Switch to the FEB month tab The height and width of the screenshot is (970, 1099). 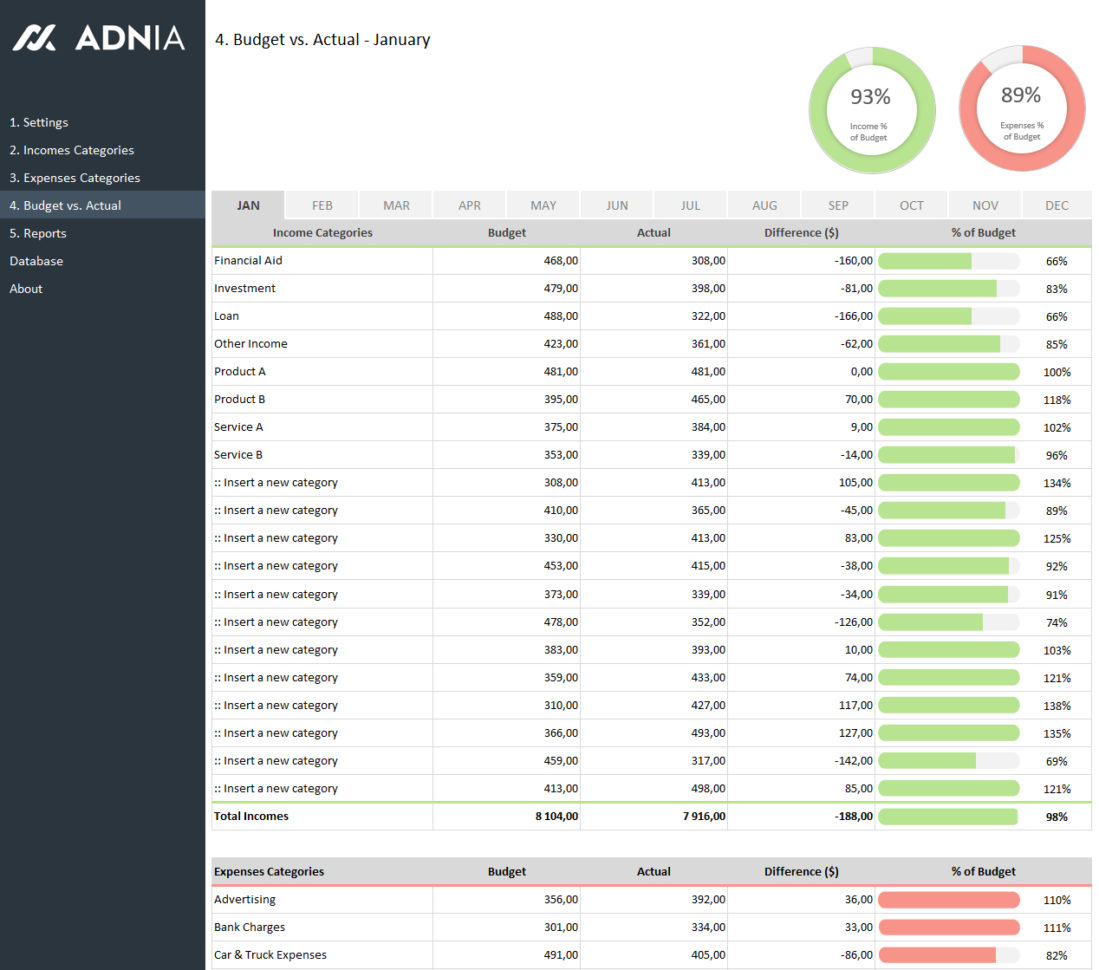pos(321,205)
